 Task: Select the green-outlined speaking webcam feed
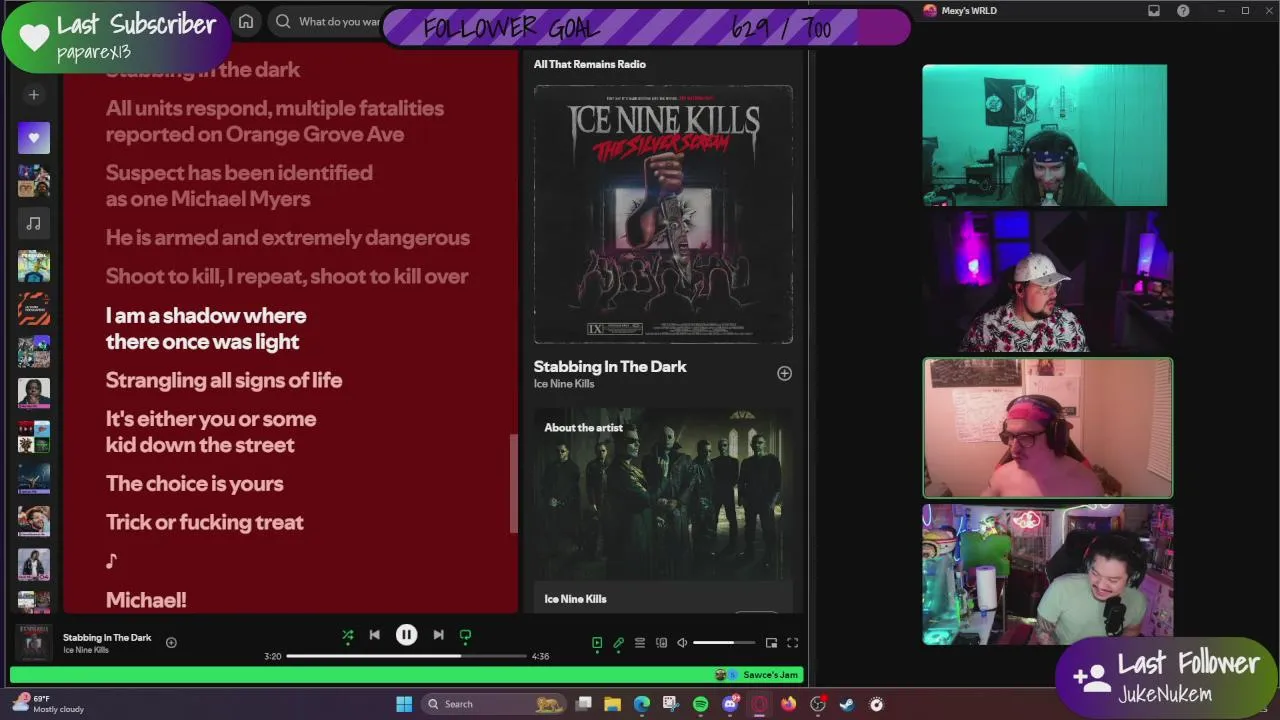pos(1047,428)
